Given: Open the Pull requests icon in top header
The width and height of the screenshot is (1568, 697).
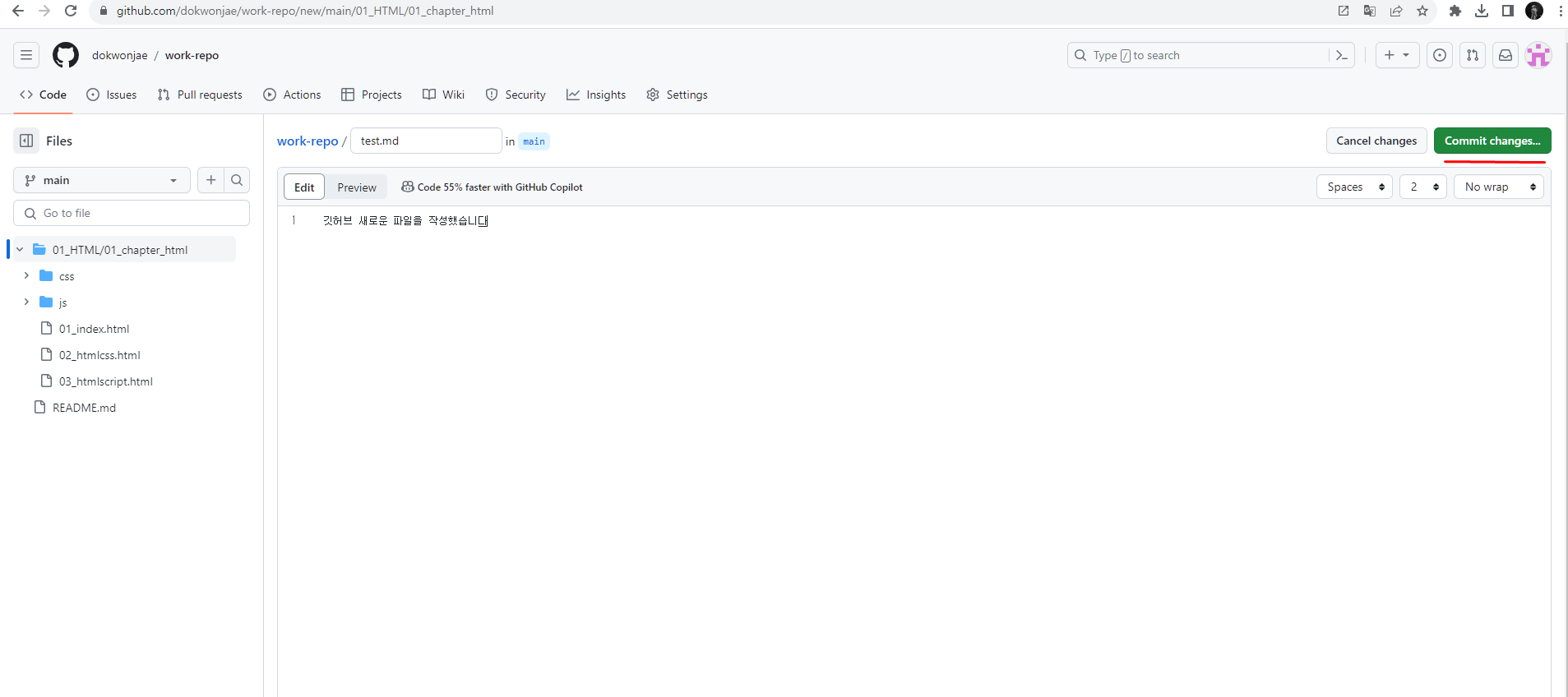Looking at the screenshot, I should click(x=1473, y=55).
